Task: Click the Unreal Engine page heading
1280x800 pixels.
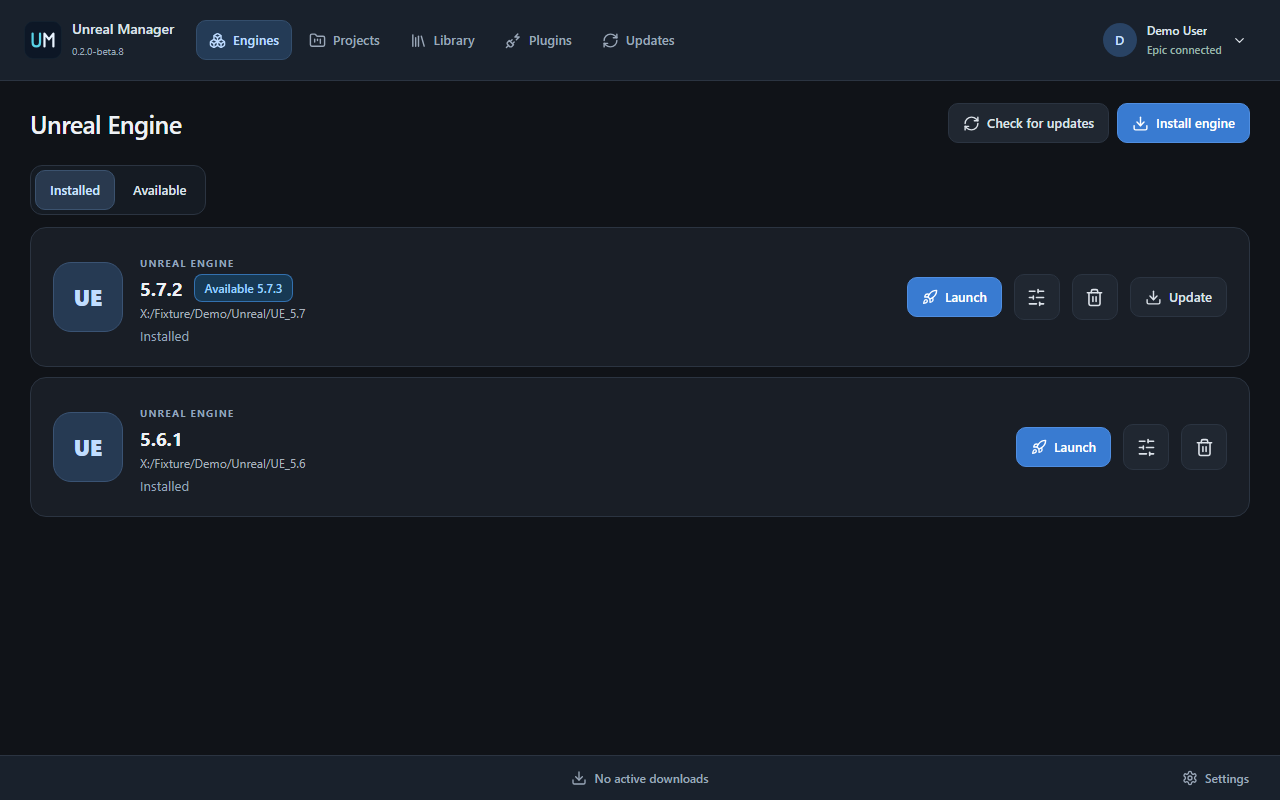Action: [106, 125]
